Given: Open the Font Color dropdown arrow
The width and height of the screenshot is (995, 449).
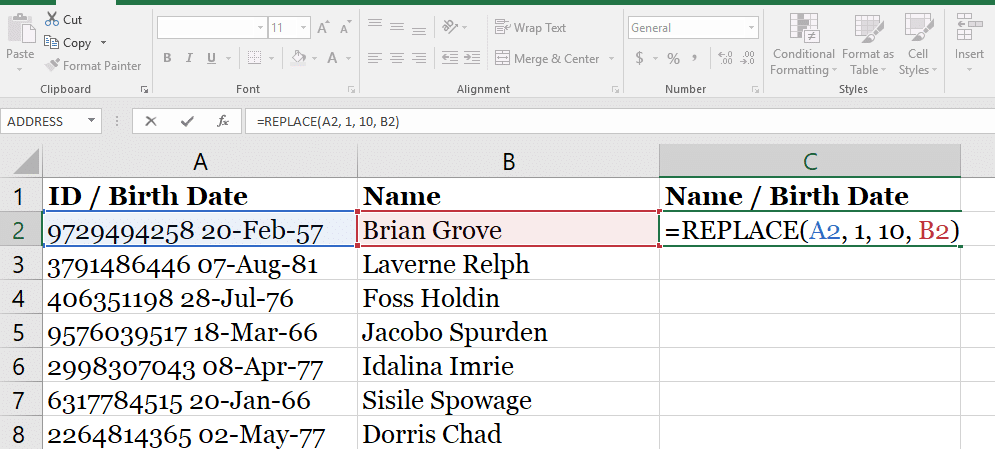Looking at the screenshot, I should click(x=350, y=58).
